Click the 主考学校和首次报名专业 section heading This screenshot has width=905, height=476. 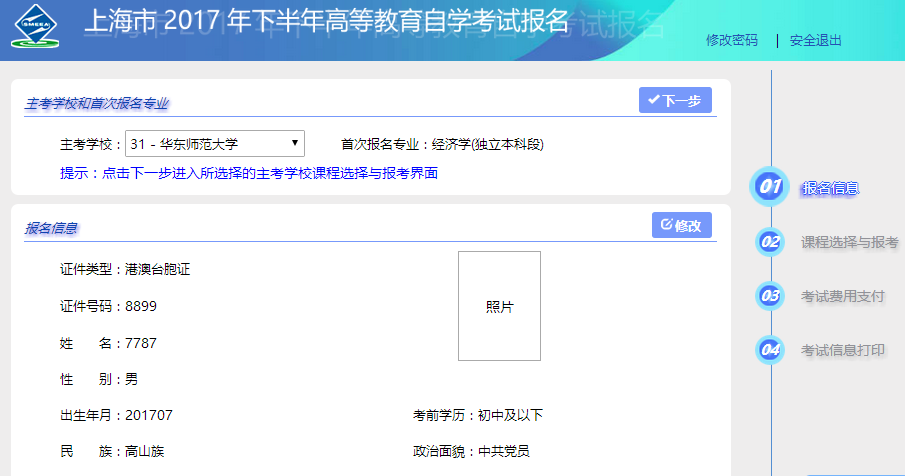(97, 104)
